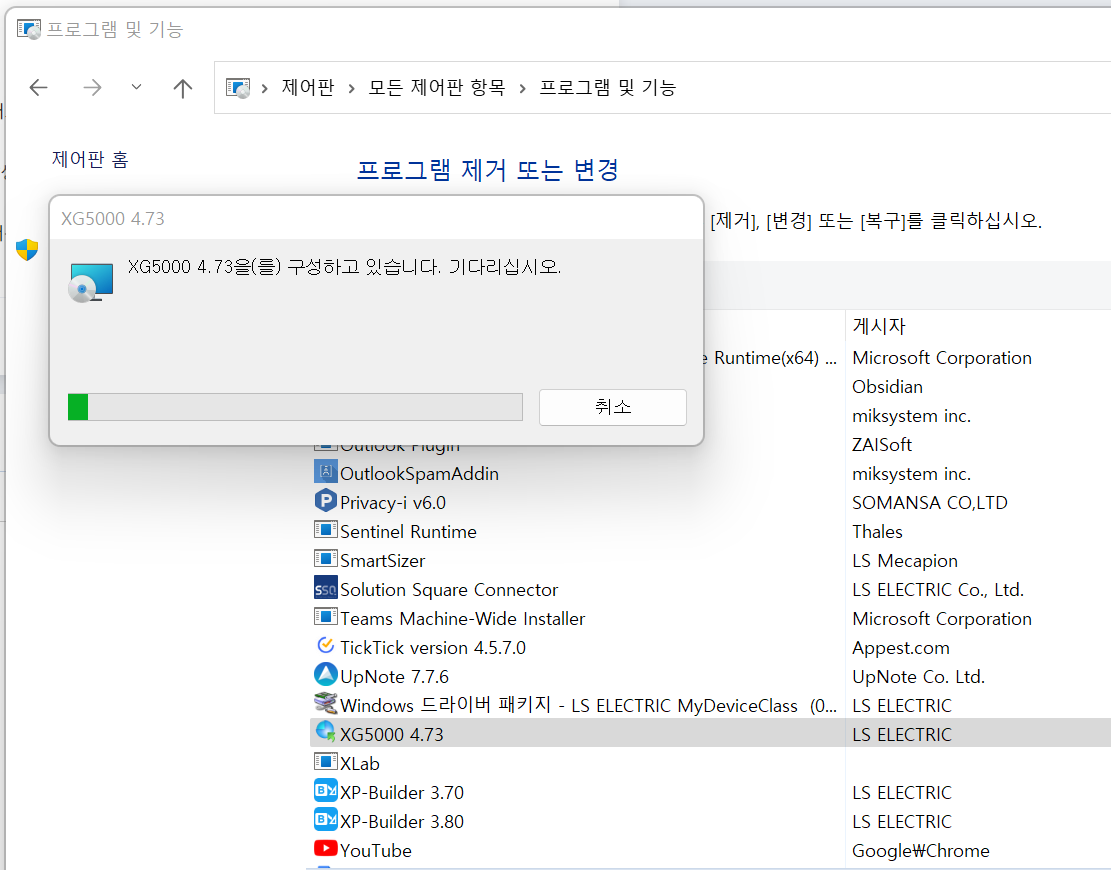The width and height of the screenshot is (1111, 870).
Task: Click the XG5000 installer disc icon
Action: coord(90,282)
